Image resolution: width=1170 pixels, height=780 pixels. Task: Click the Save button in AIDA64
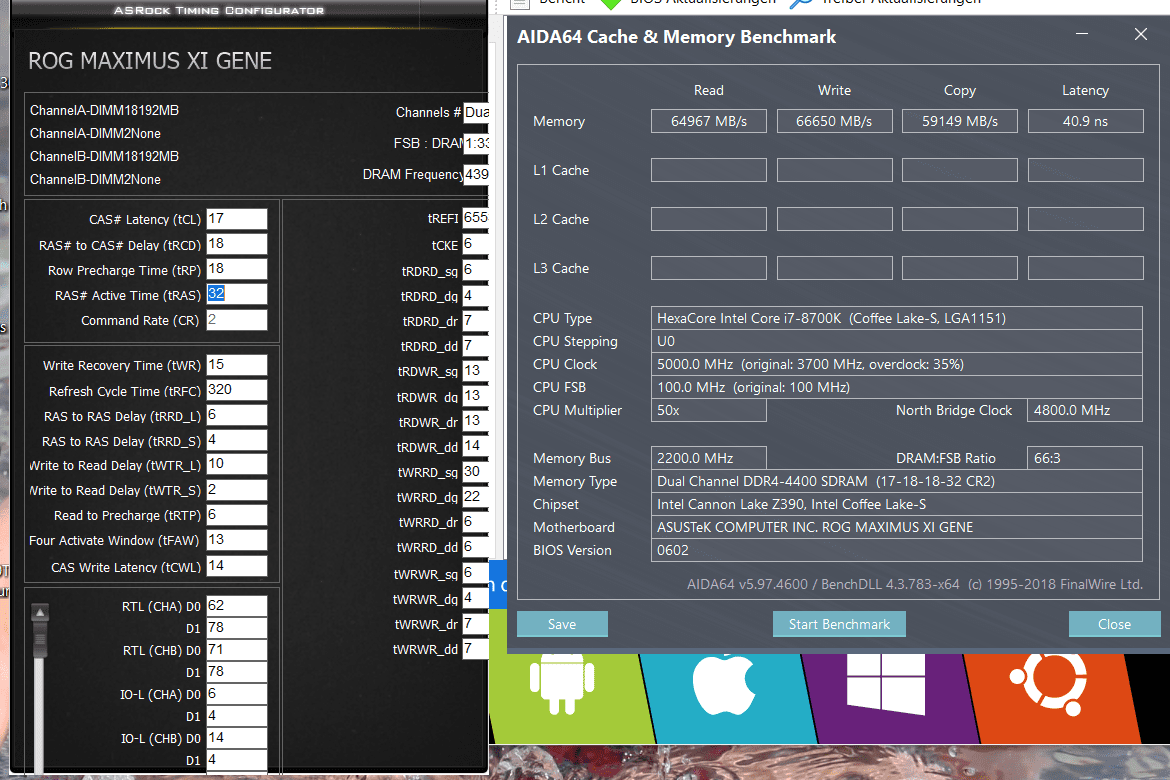562,624
